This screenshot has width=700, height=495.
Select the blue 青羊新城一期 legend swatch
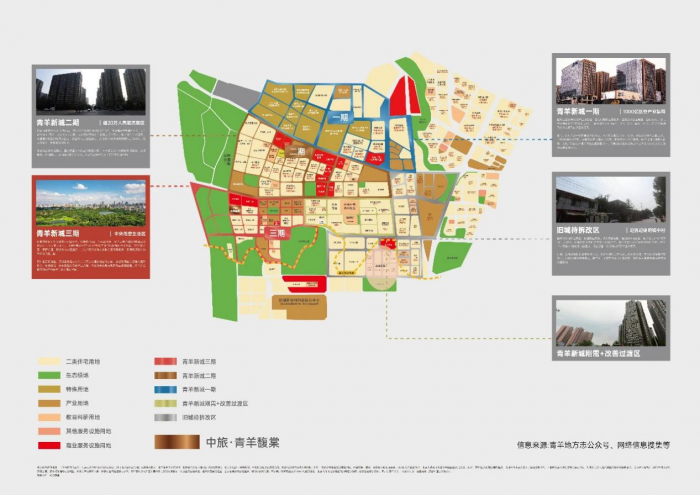coord(166,389)
